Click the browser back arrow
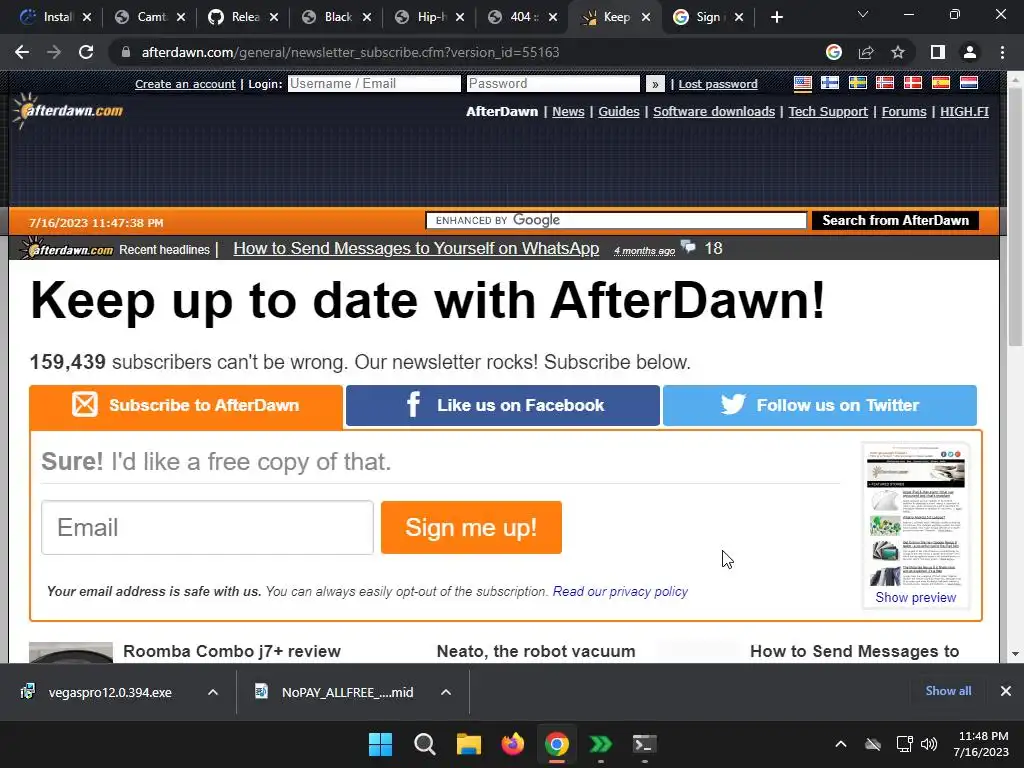 22,52
